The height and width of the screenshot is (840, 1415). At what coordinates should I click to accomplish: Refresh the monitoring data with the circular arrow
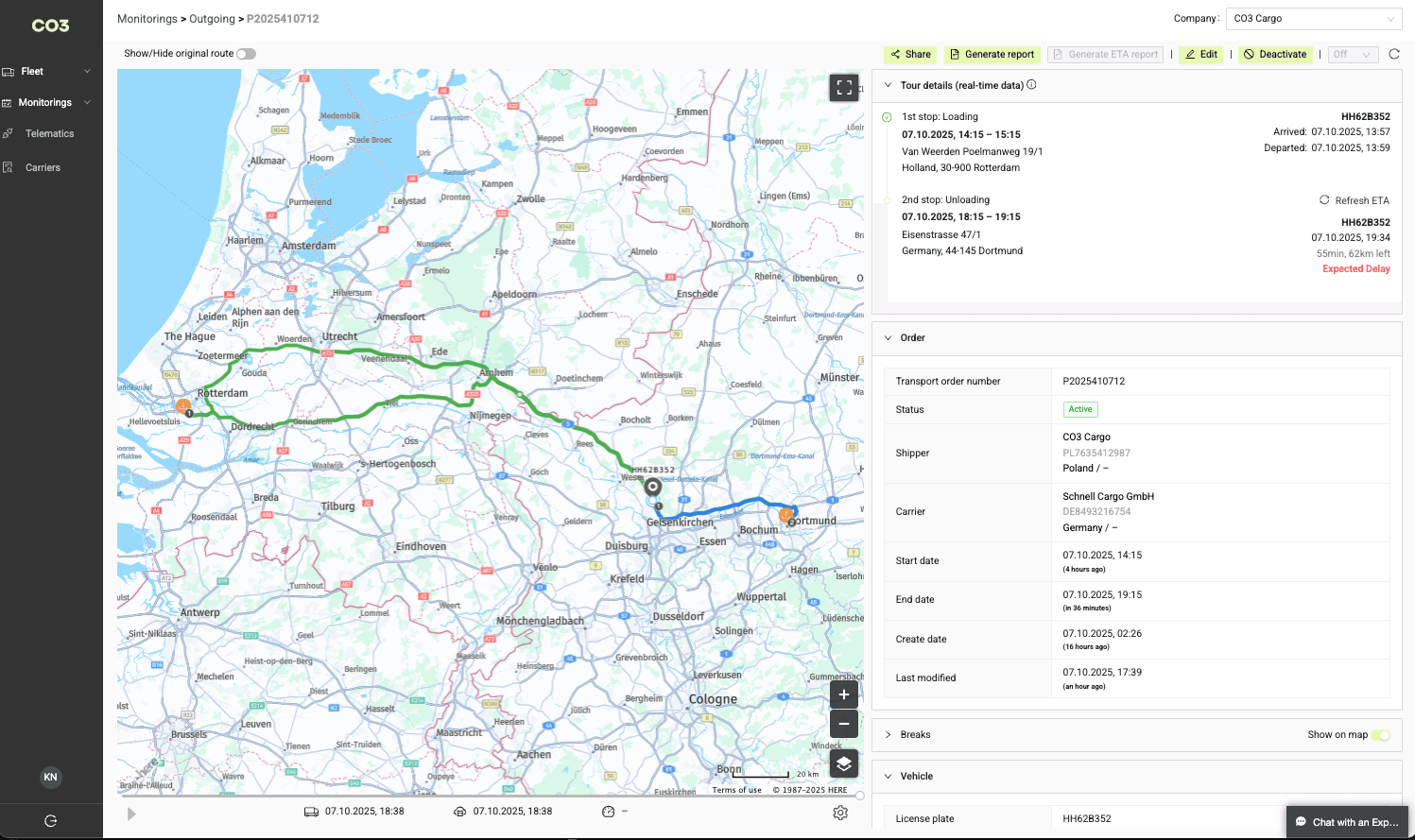tap(1394, 54)
